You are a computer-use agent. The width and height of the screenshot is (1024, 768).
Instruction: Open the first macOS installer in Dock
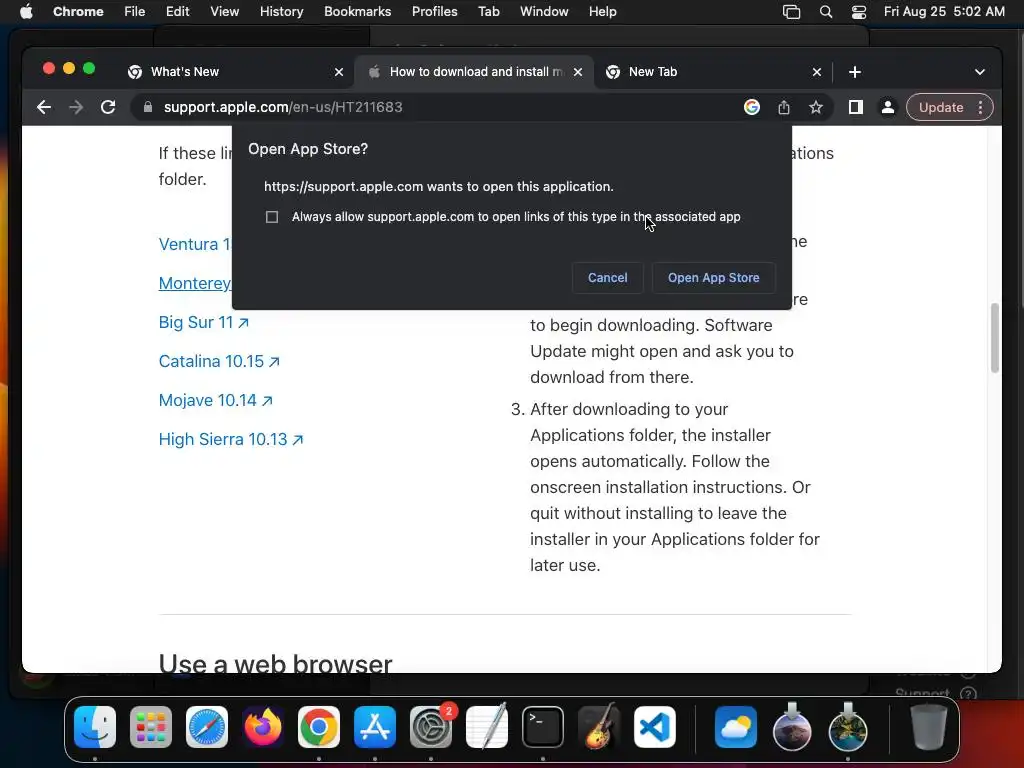(x=792, y=727)
